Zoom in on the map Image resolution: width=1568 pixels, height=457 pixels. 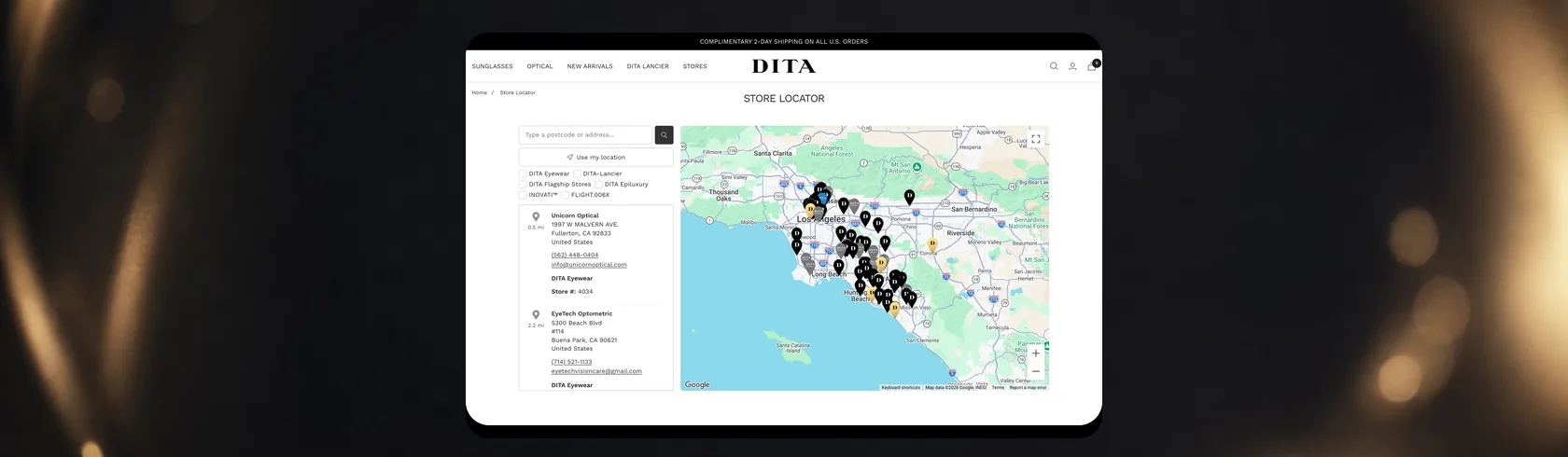[1035, 353]
